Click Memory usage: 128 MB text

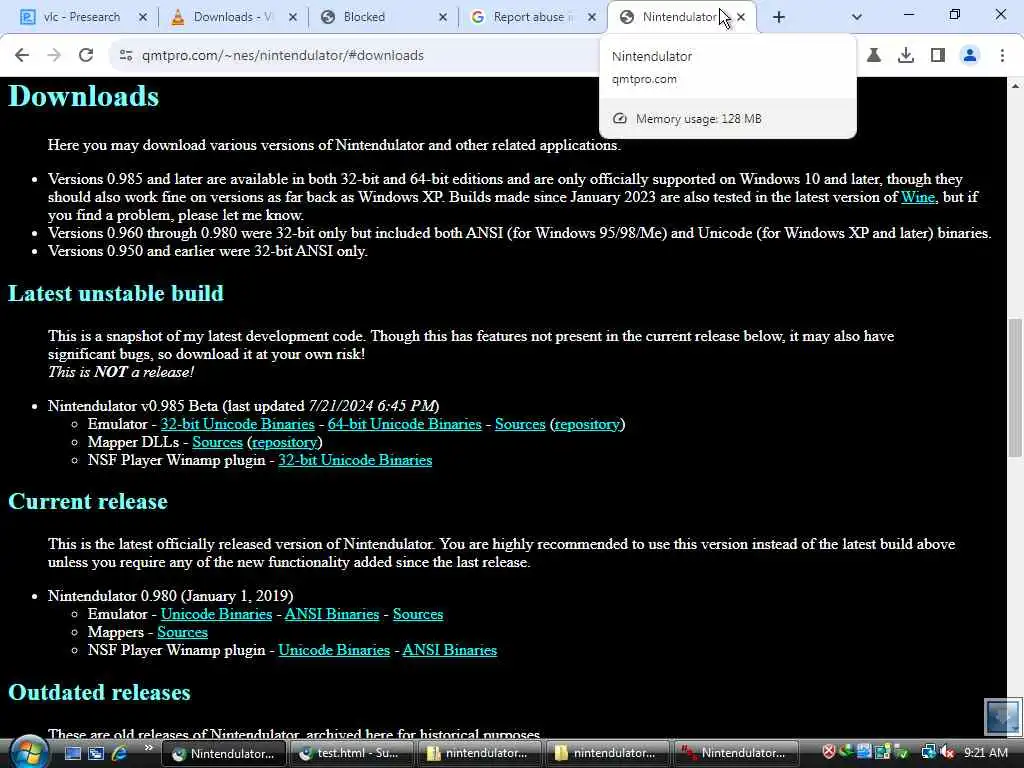click(x=698, y=119)
